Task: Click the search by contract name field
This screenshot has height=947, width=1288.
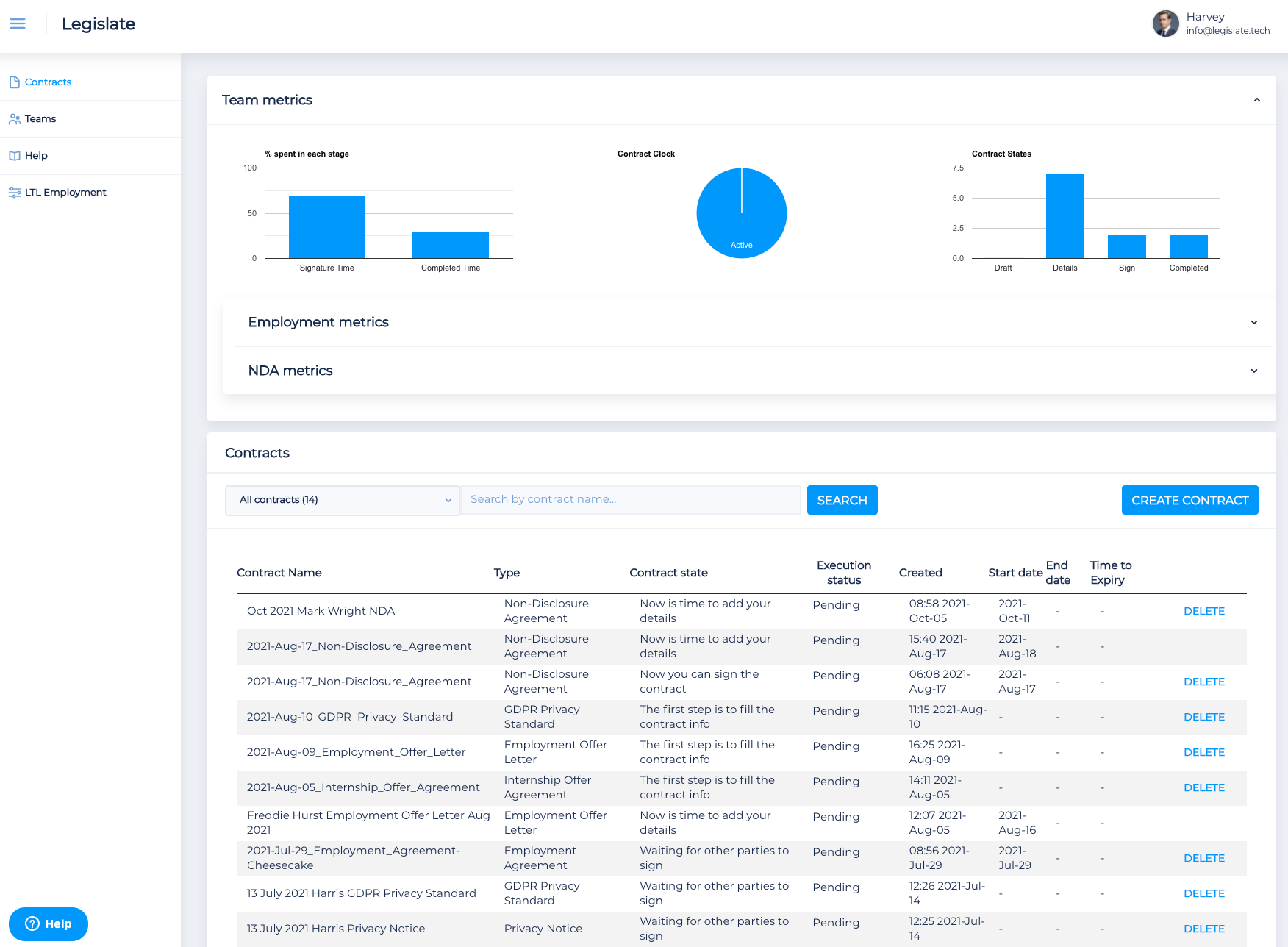Action: [630, 500]
